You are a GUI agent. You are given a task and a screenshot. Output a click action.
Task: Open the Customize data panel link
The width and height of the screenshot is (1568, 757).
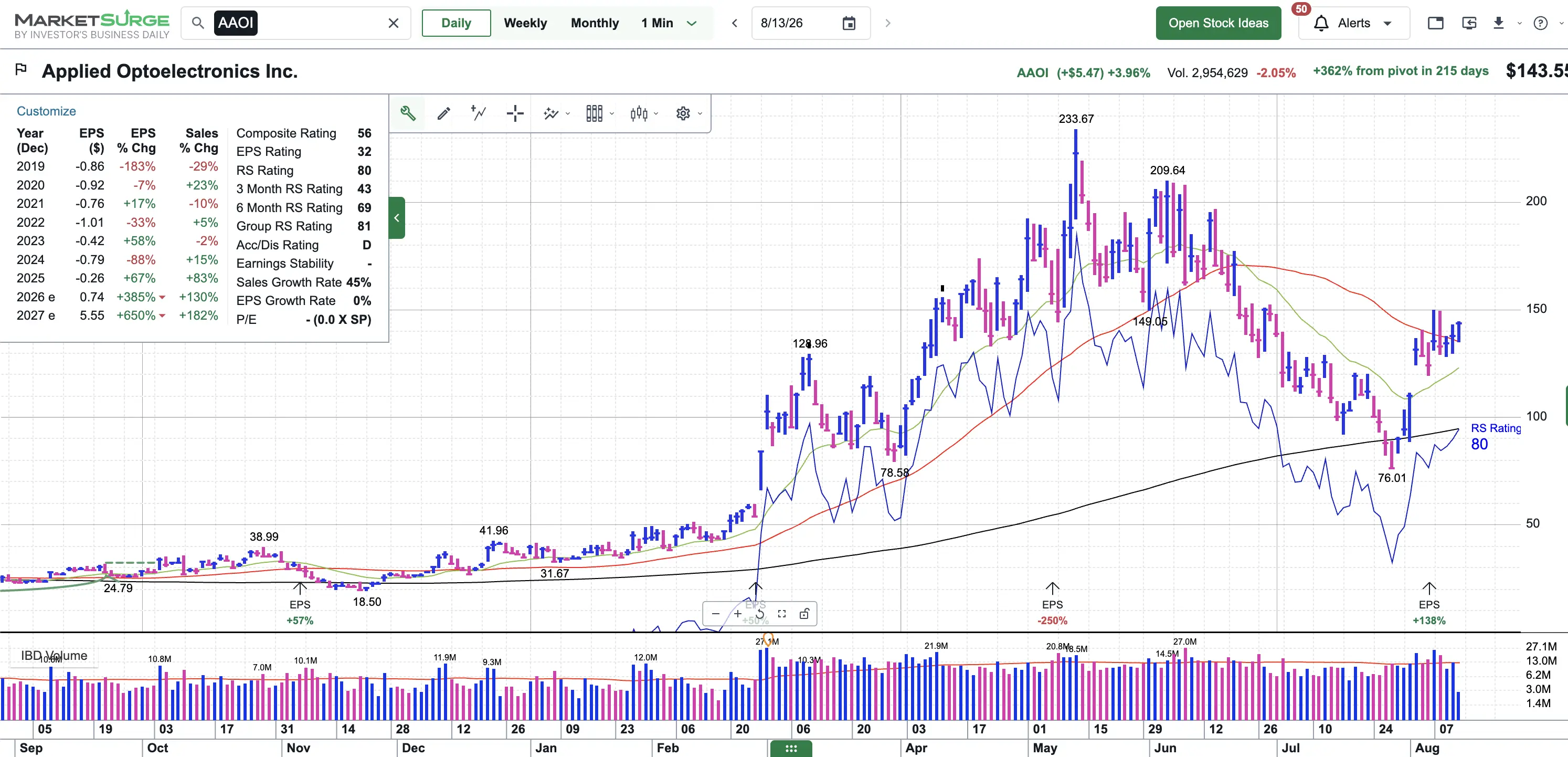coord(46,111)
